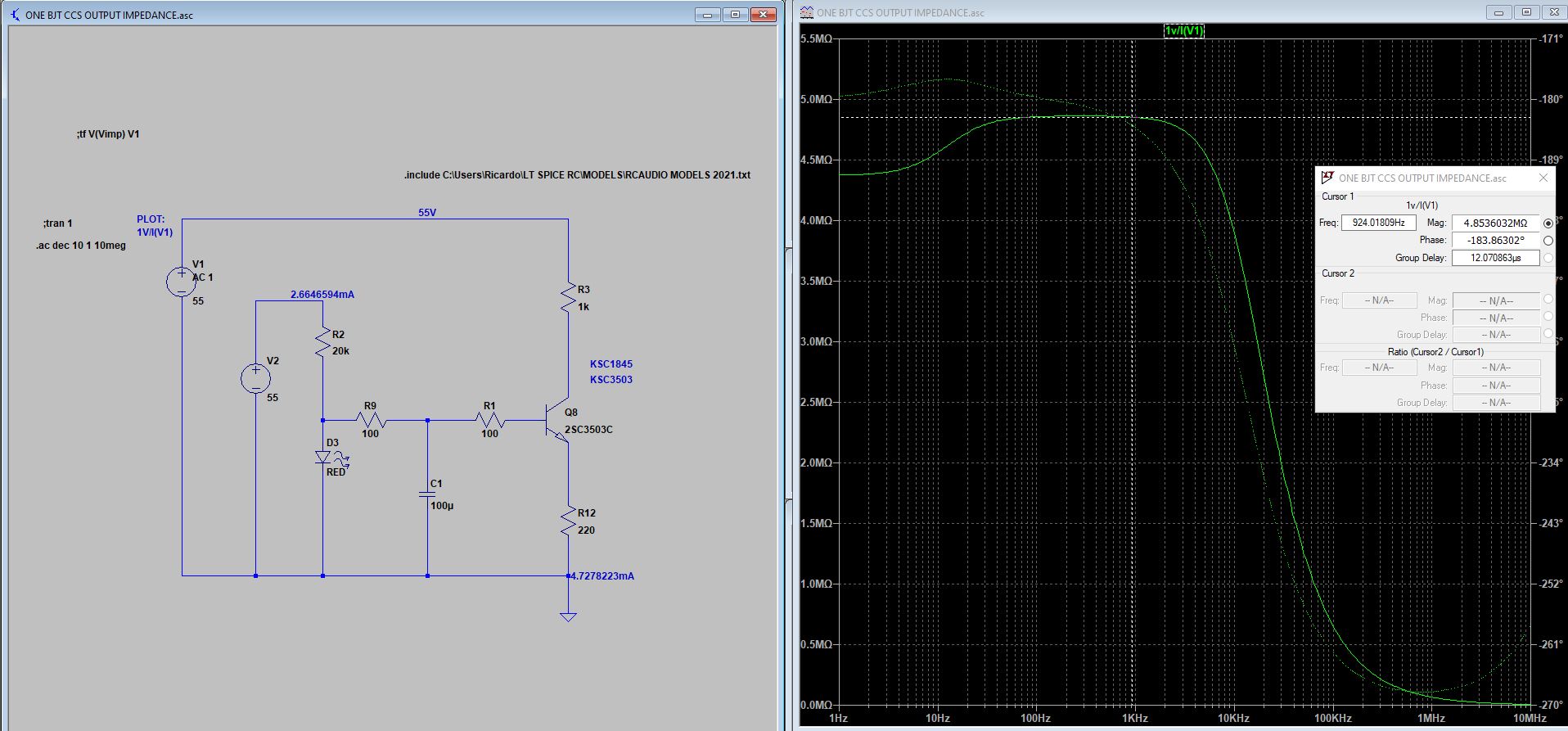The height and width of the screenshot is (731, 1568).
Task: Click the 55V net label
Action: (427, 213)
